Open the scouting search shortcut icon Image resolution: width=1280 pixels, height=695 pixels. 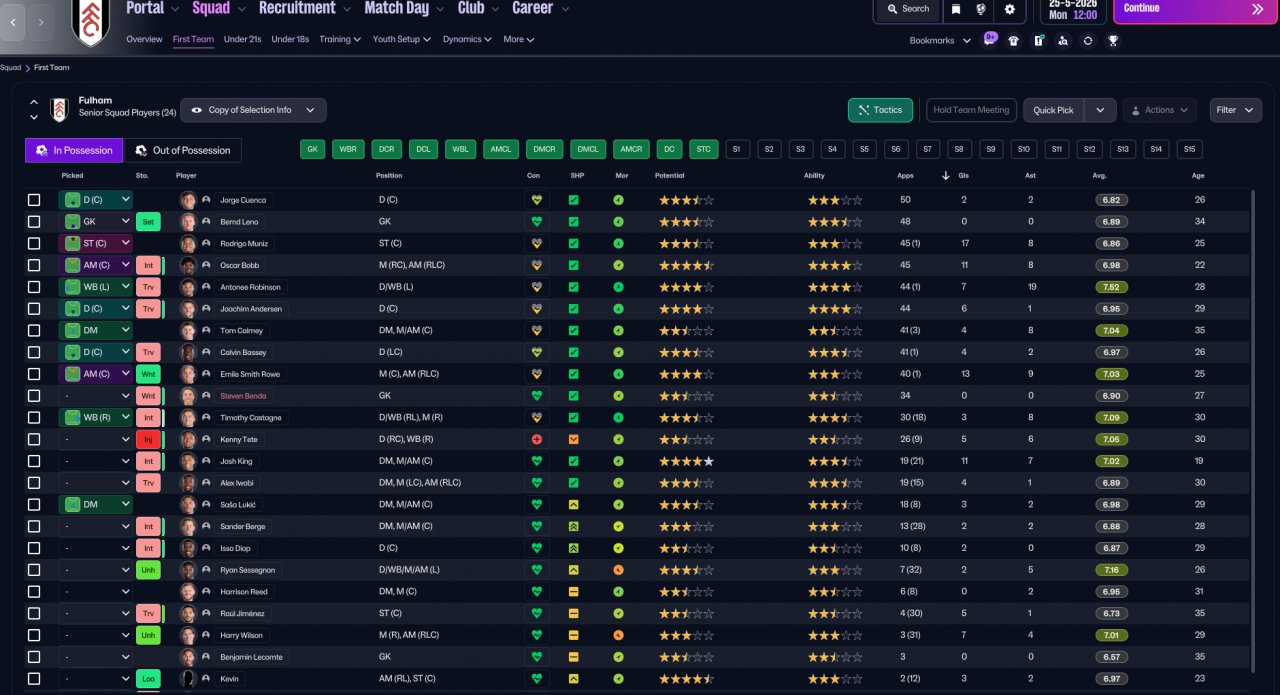click(x=1063, y=41)
